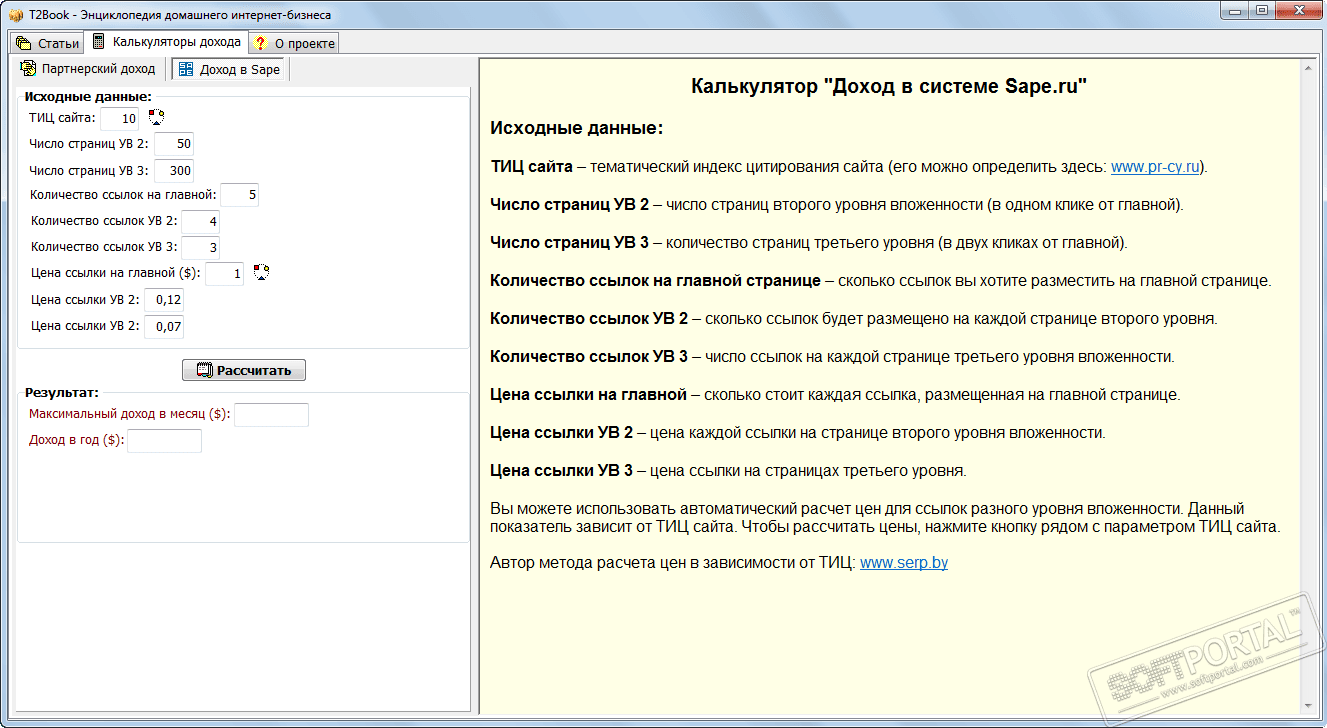The width and height of the screenshot is (1327, 728).
Task: Click the "Максимальный доход в месяц ($):" label
Action: pyautogui.click(x=130, y=414)
